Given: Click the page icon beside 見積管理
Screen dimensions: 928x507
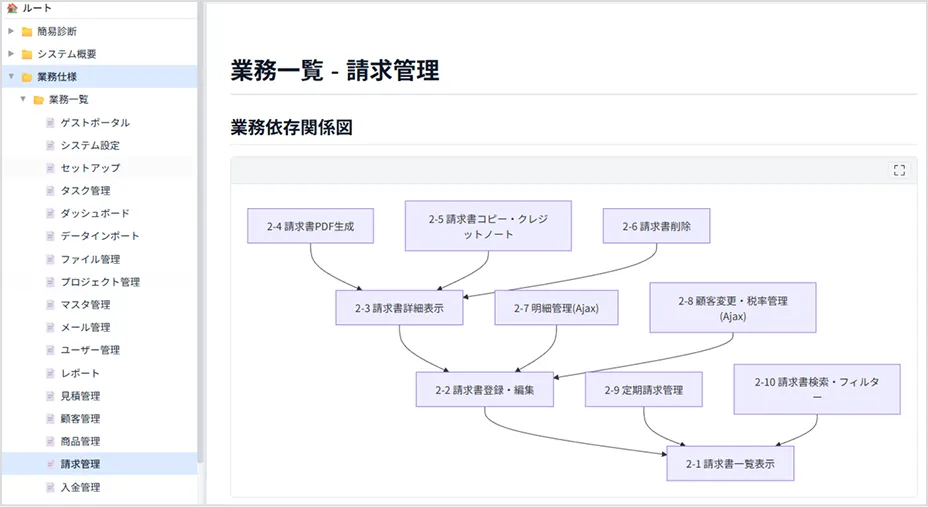Looking at the screenshot, I should pyautogui.click(x=50, y=396).
